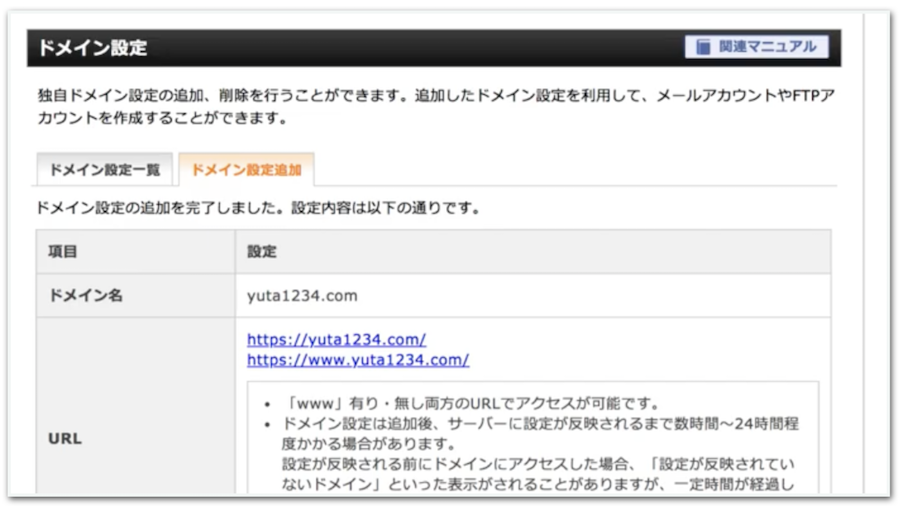Click the 数時間～24時間程度 bullet note

(x=540, y=424)
